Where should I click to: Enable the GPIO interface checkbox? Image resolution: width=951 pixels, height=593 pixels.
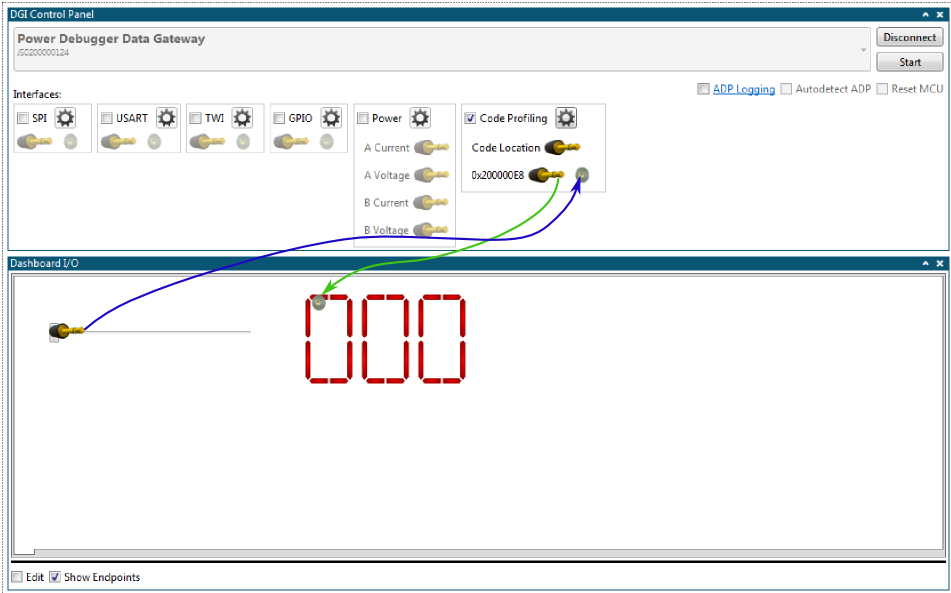[279, 118]
